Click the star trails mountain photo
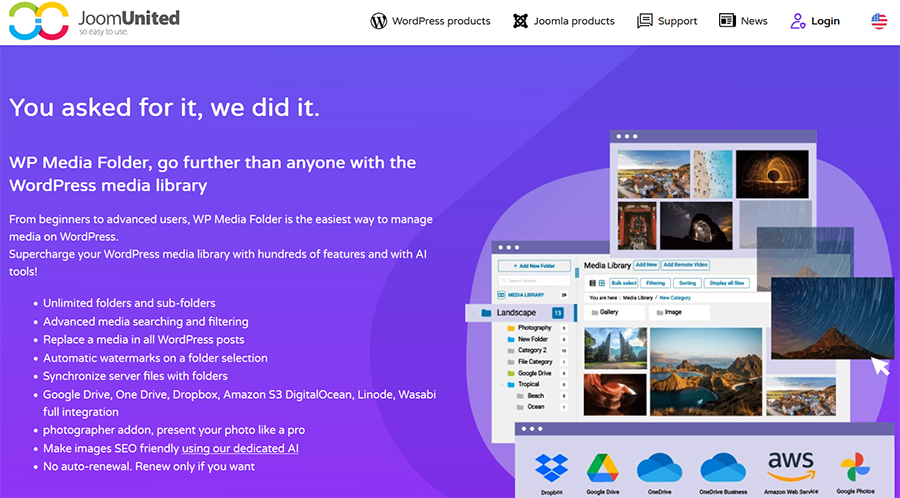 tap(832, 318)
